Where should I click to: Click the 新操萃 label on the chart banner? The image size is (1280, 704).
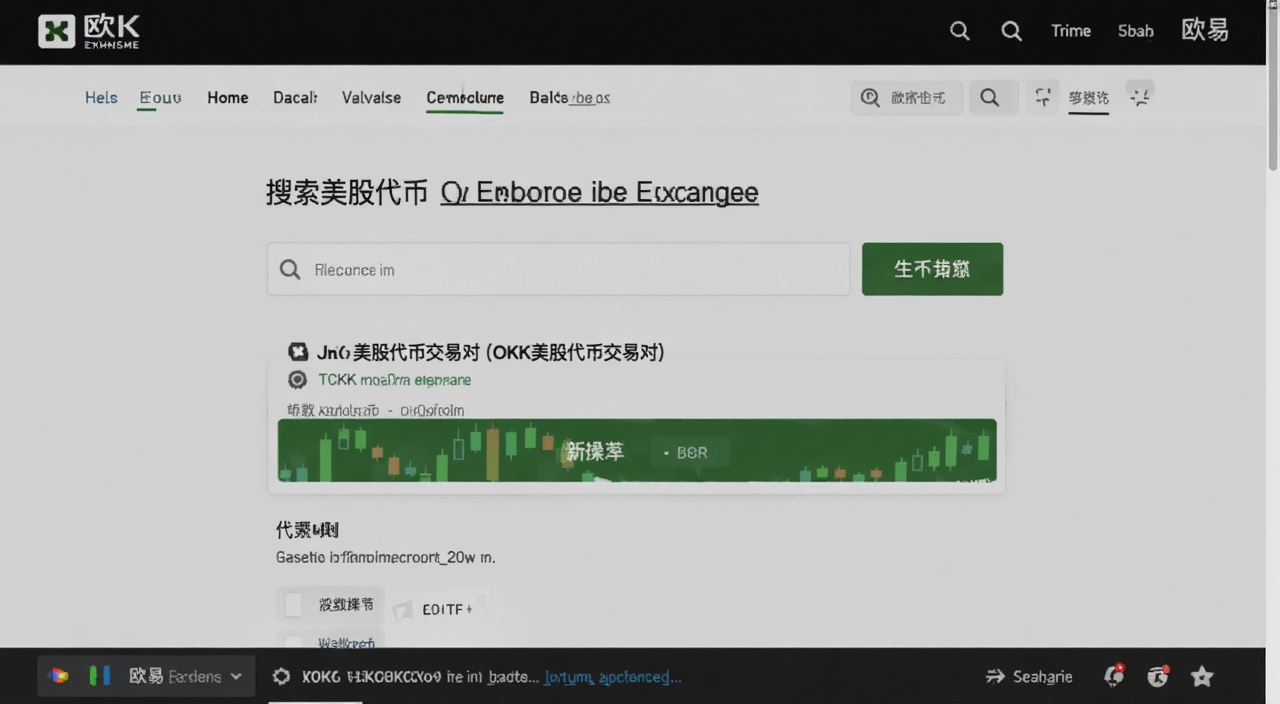pos(595,452)
